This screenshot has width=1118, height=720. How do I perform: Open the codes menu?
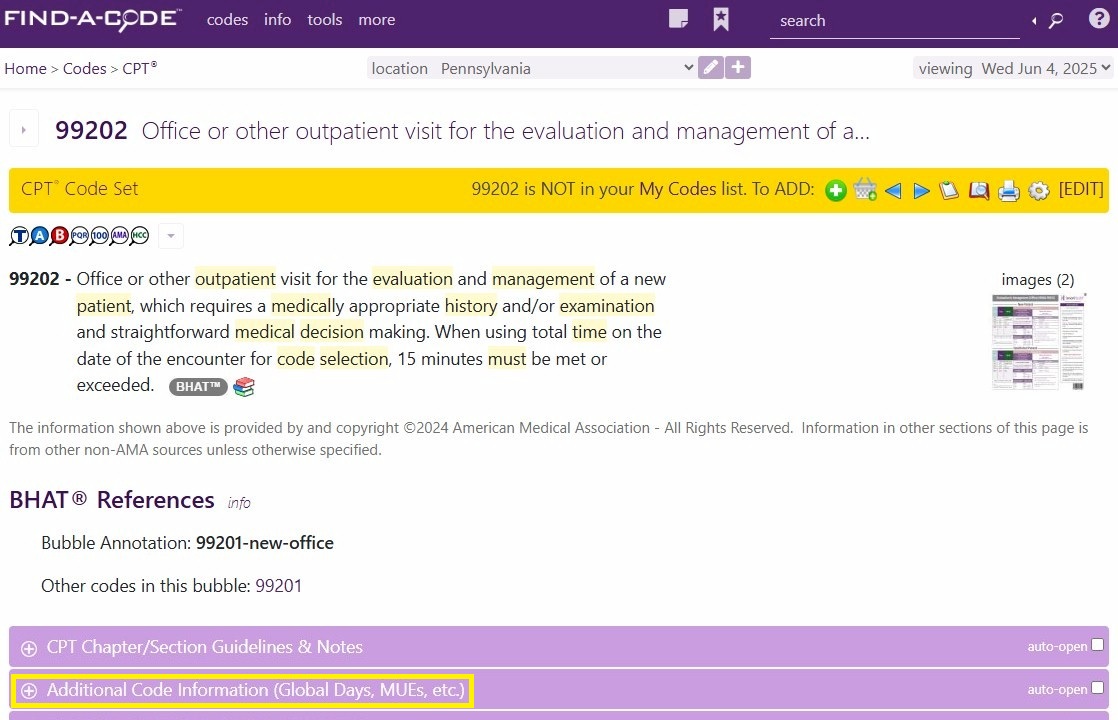coord(227,20)
